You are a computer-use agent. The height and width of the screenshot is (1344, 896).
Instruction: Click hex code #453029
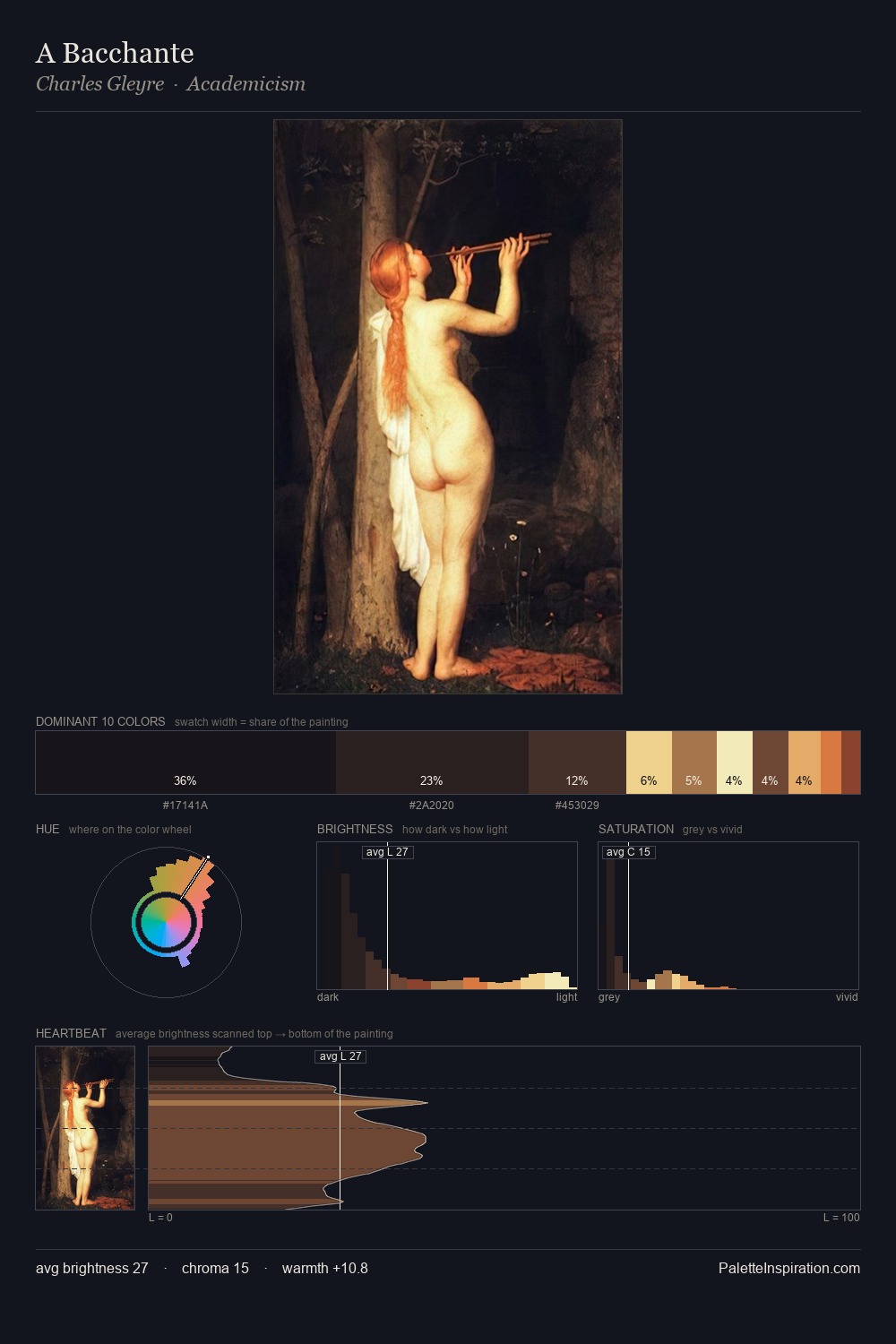click(577, 806)
